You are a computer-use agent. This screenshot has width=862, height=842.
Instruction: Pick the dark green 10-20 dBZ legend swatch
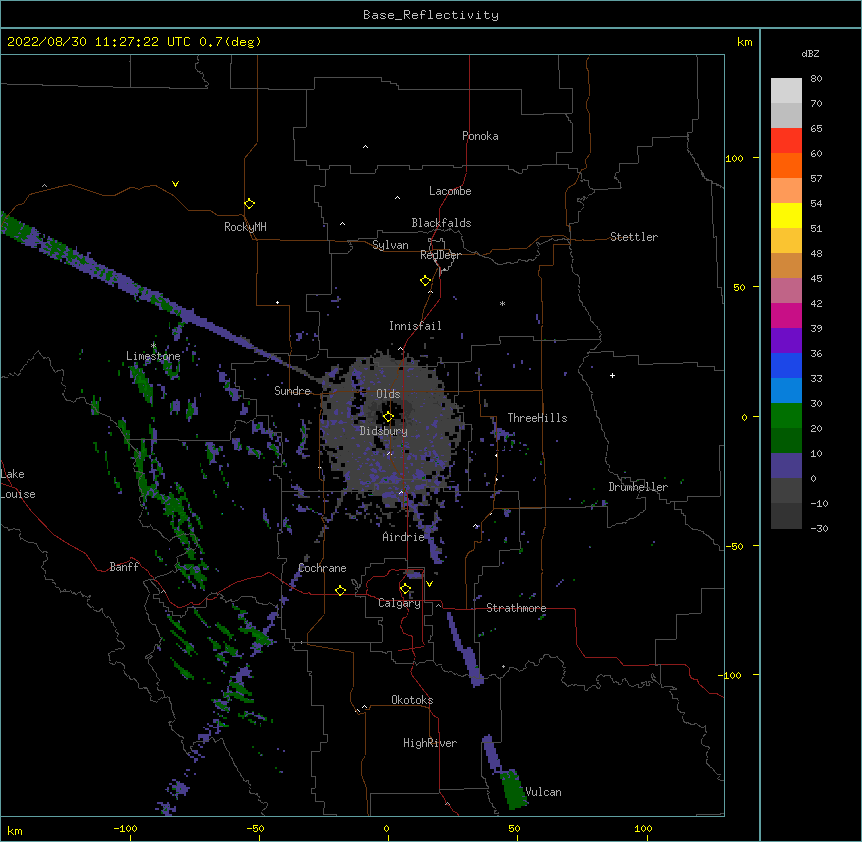tap(786, 440)
